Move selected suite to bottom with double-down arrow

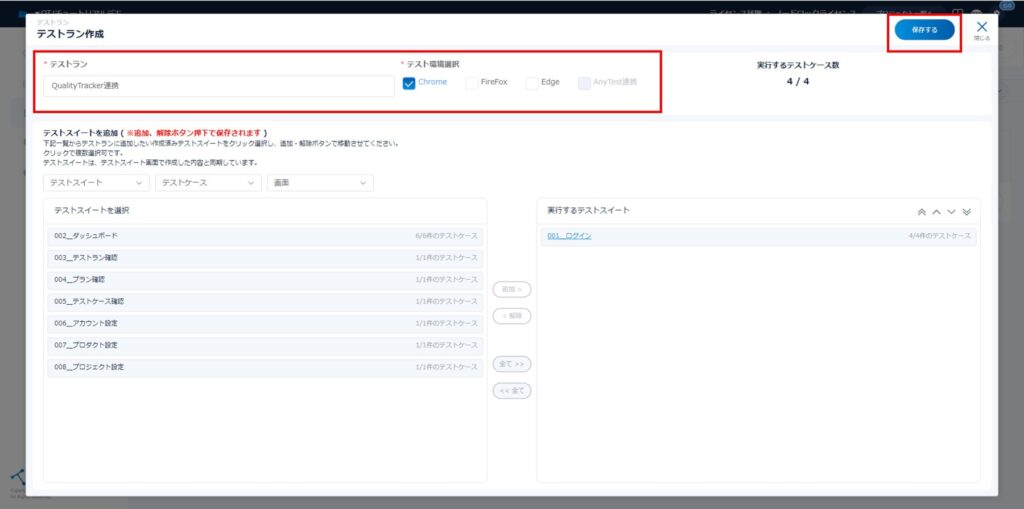pos(966,212)
